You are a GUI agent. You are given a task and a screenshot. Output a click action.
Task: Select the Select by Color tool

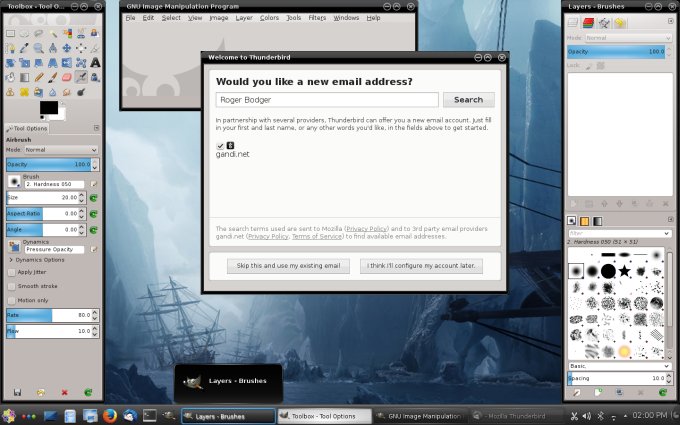pos(67,33)
